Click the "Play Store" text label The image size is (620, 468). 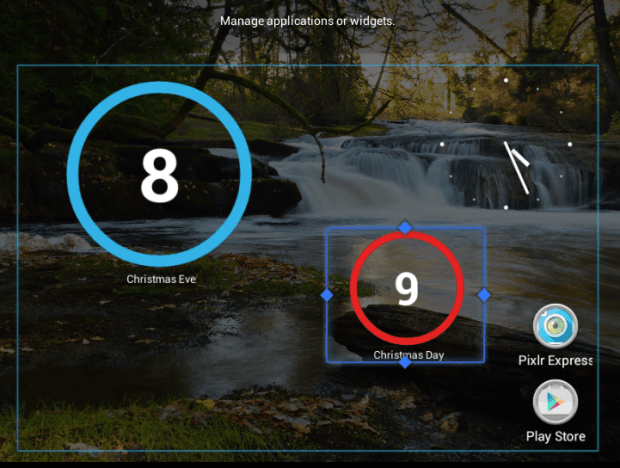pyautogui.click(x=555, y=436)
